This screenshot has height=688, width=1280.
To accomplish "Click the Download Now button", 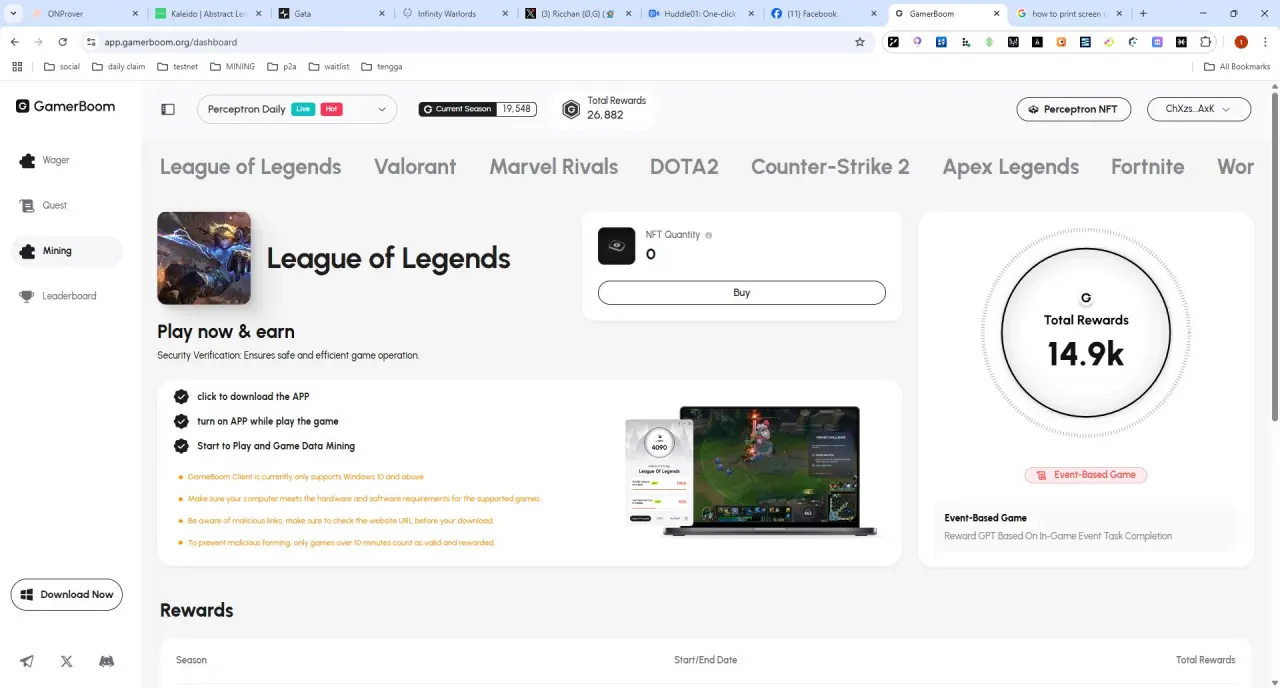I will pyautogui.click(x=66, y=594).
